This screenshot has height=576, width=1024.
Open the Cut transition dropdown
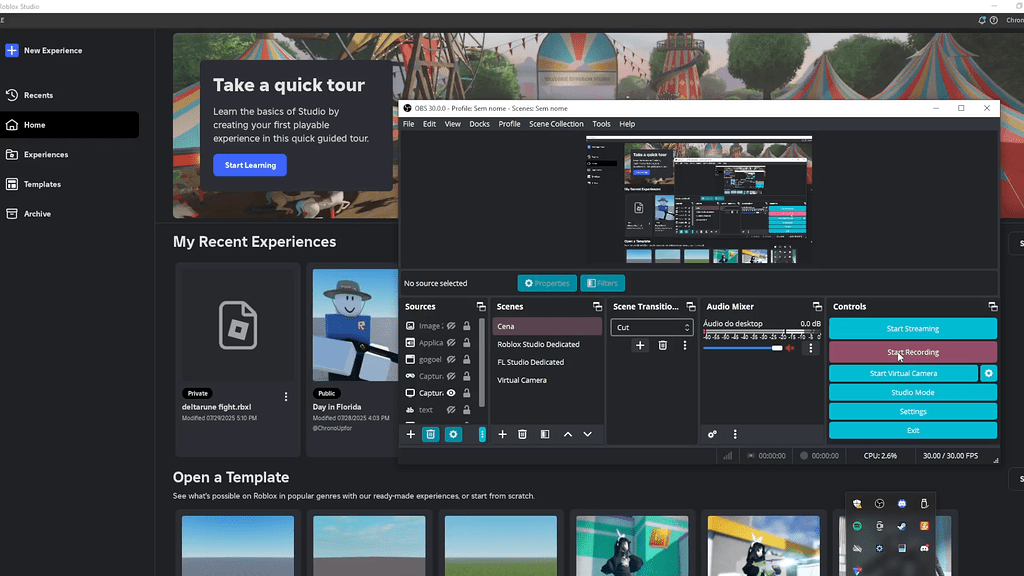[652, 328]
